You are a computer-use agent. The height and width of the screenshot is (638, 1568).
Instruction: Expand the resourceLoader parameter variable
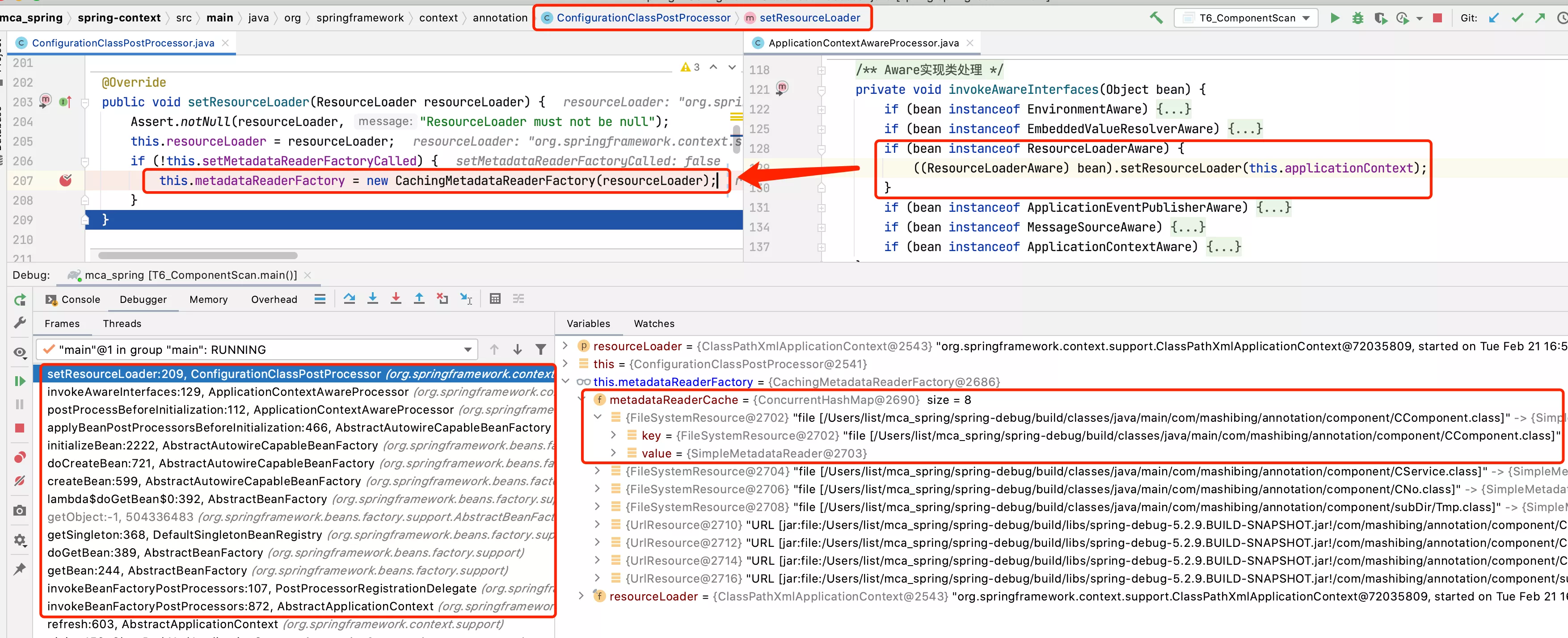click(x=565, y=345)
